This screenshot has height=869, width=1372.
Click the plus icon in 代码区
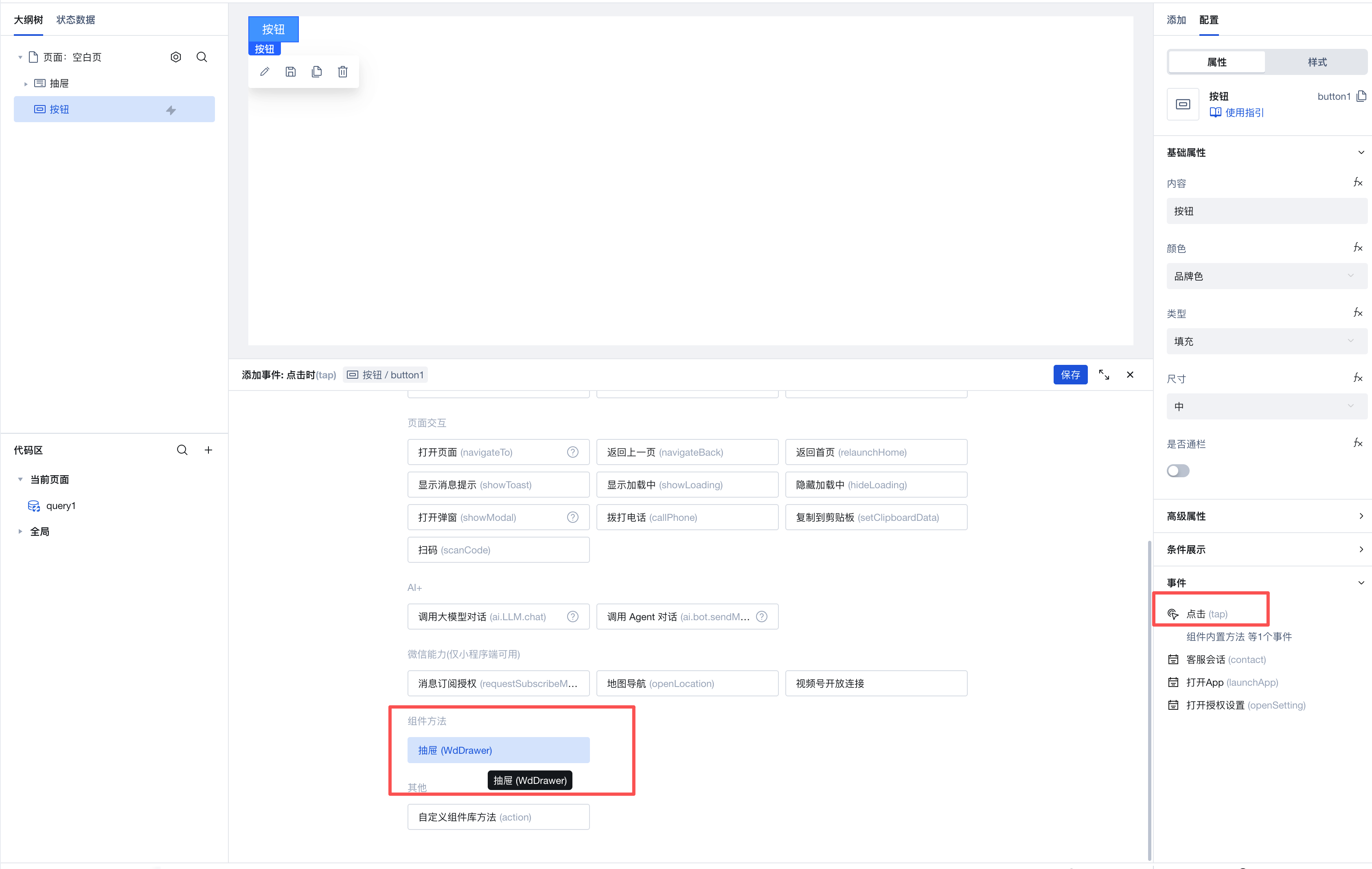pyautogui.click(x=208, y=450)
